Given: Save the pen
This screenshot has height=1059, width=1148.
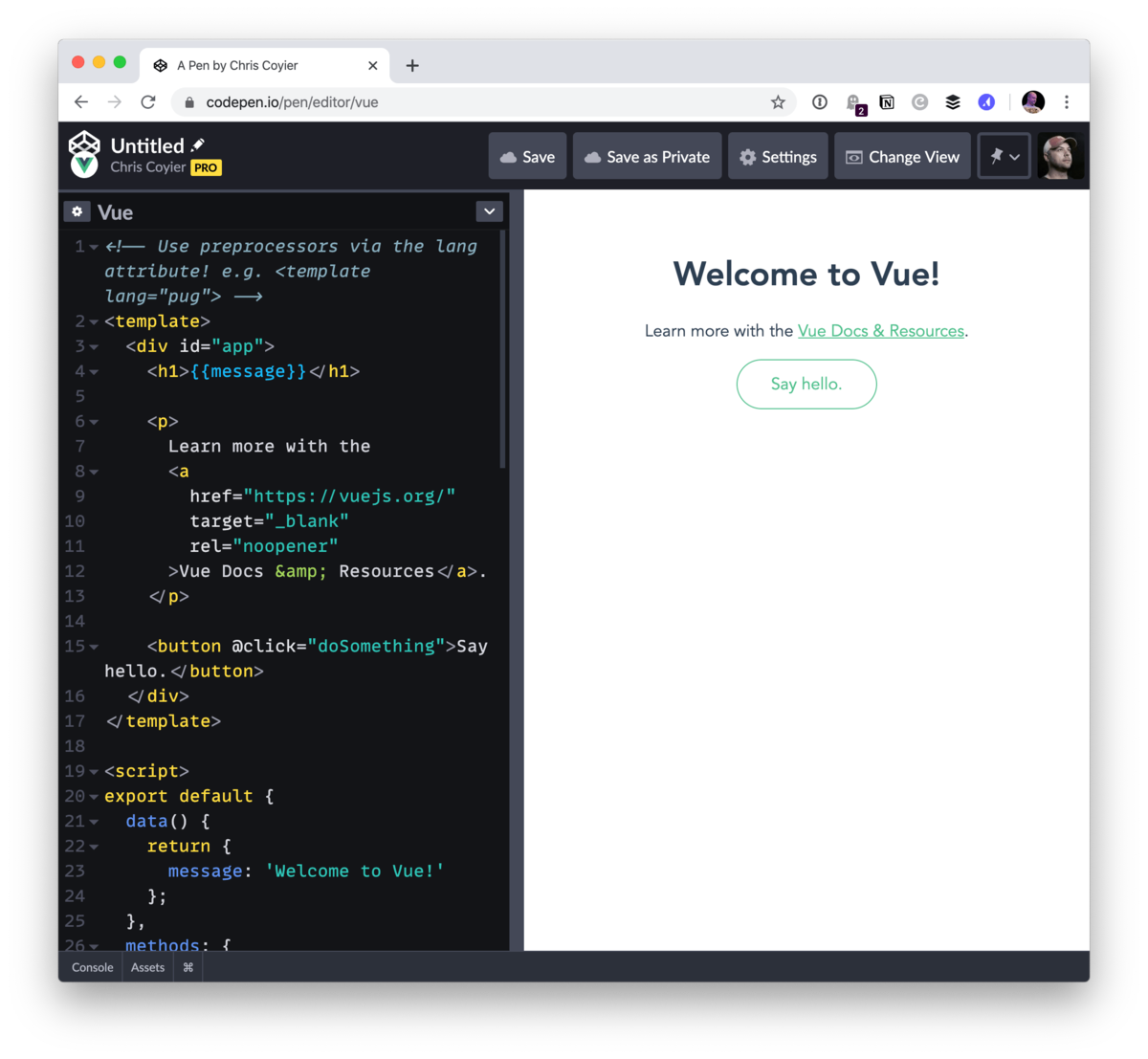Looking at the screenshot, I should [527, 156].
